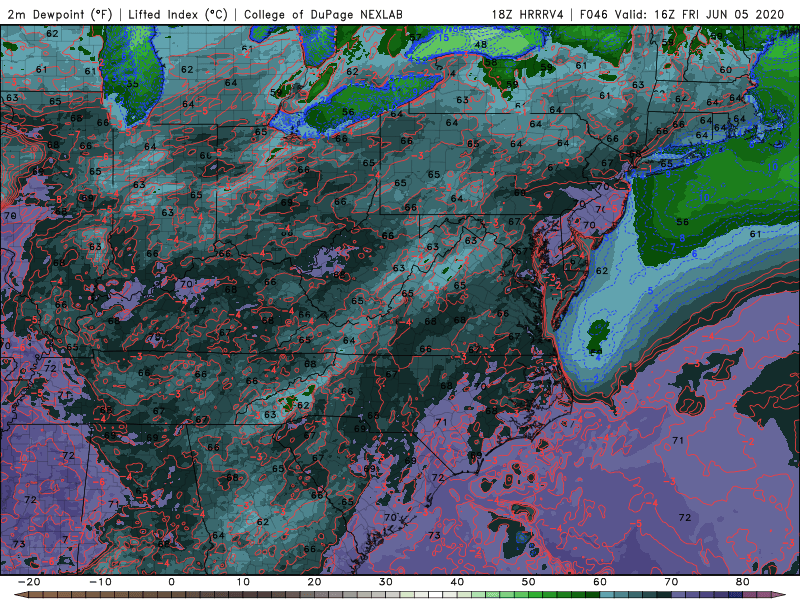The width and height of the screenshot is (800, 600).
Task: Click the 40 tick label on the color scale
Action: coord(457,582)
